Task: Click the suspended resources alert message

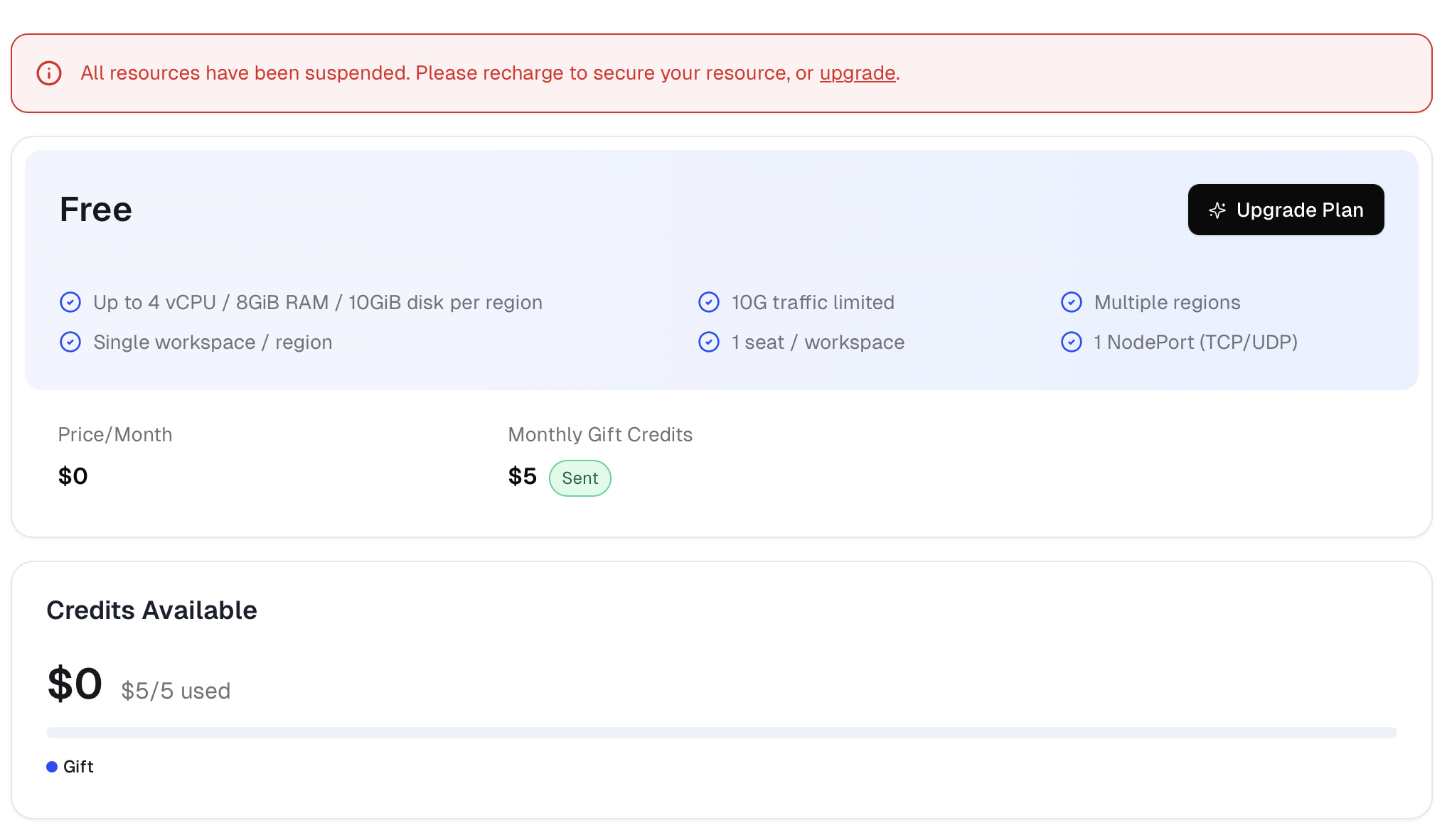Action: click(x=491, y=73)
